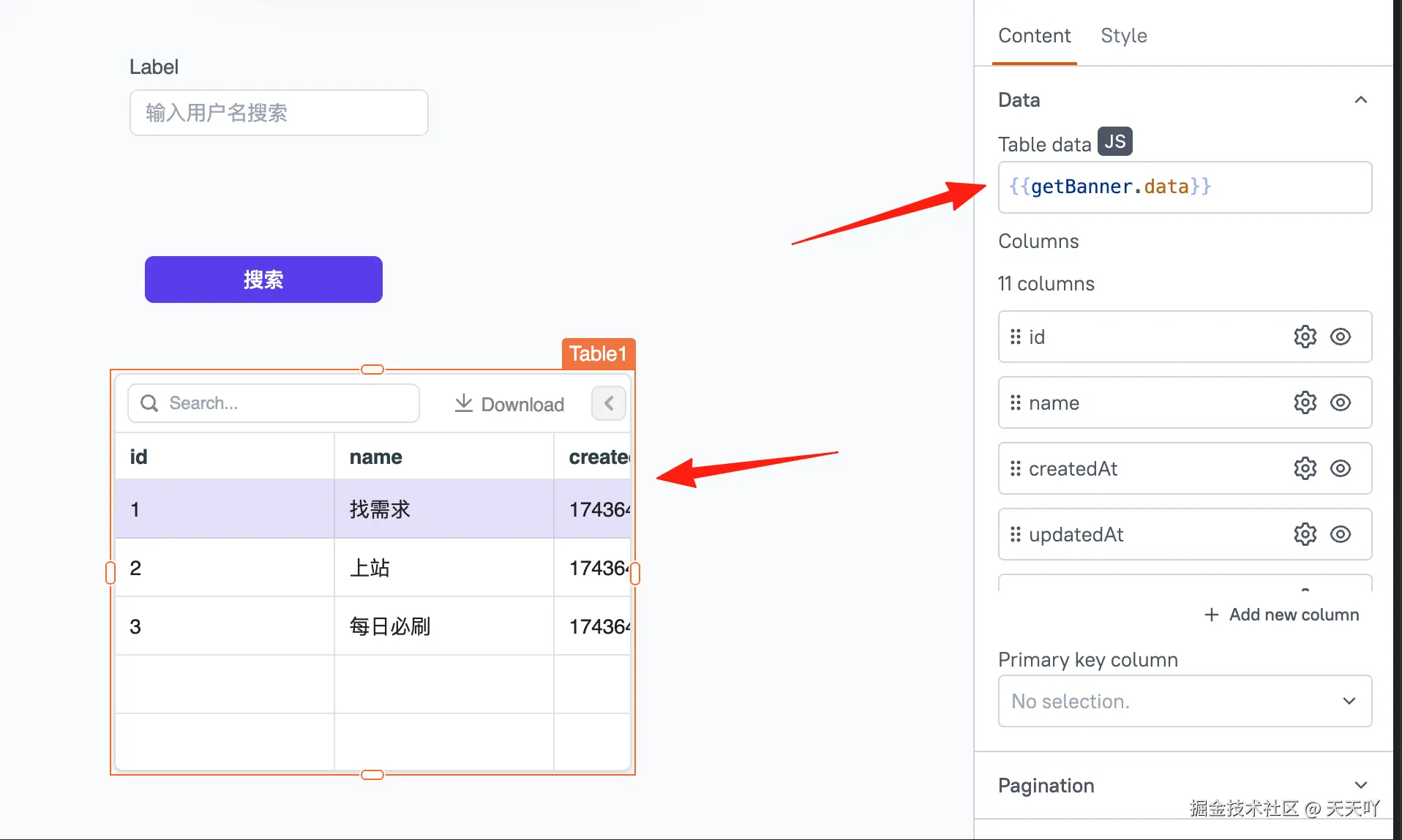Click the table's left chevron button

point(609,403)
